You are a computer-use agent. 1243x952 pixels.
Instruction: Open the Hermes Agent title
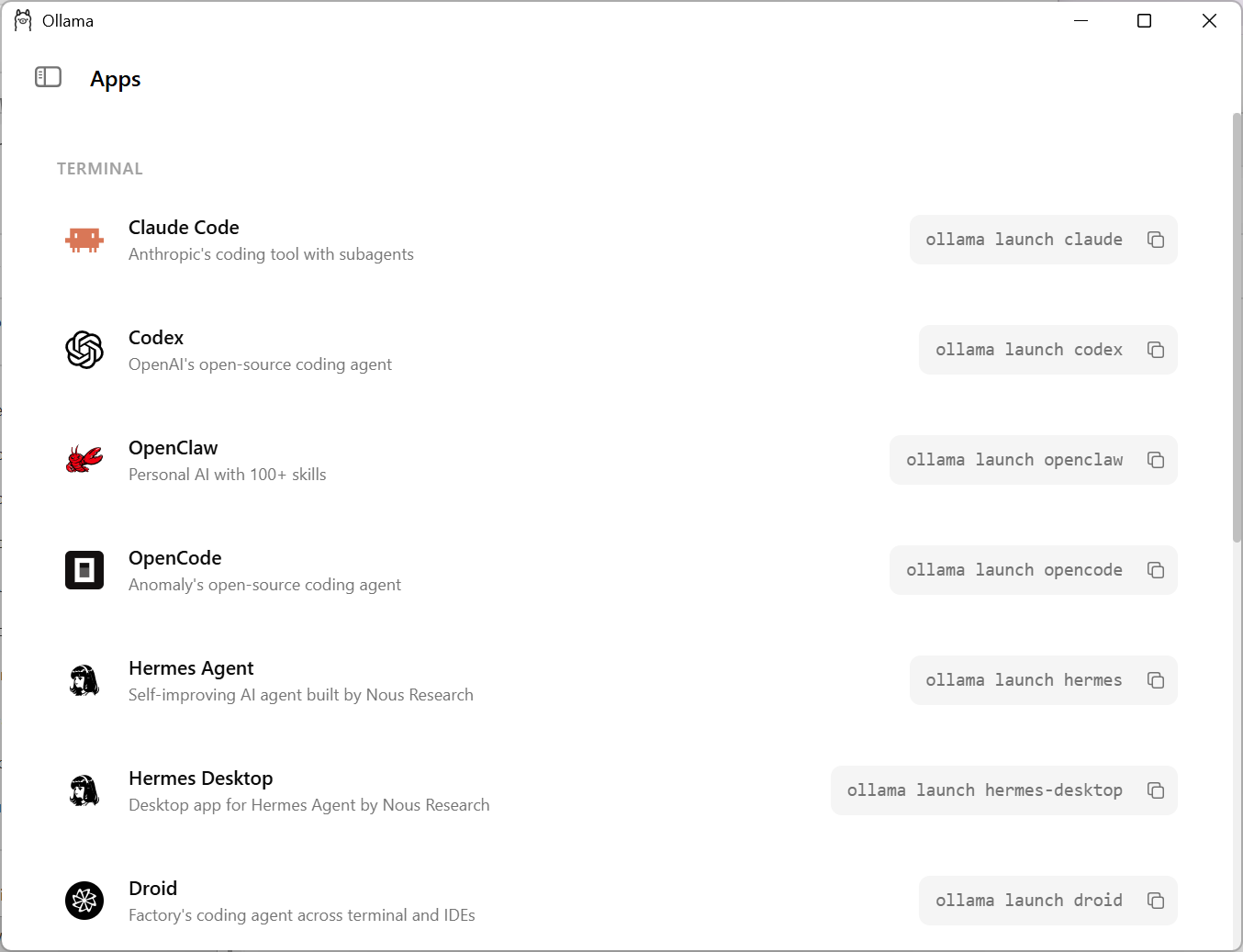click(x=191, y=668)
